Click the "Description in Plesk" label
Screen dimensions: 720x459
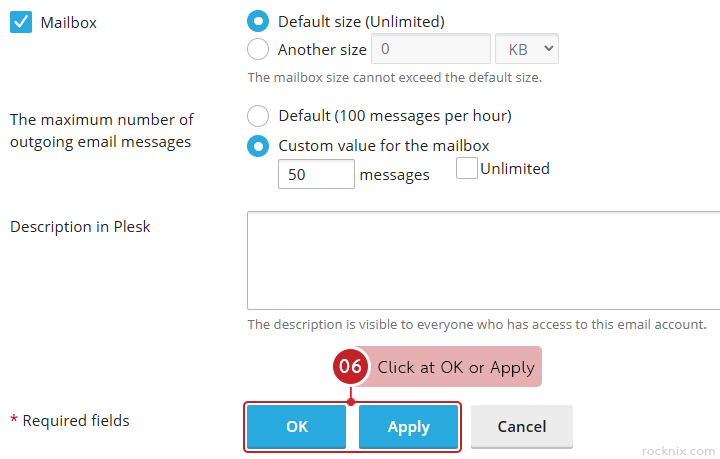click(80, 226)
